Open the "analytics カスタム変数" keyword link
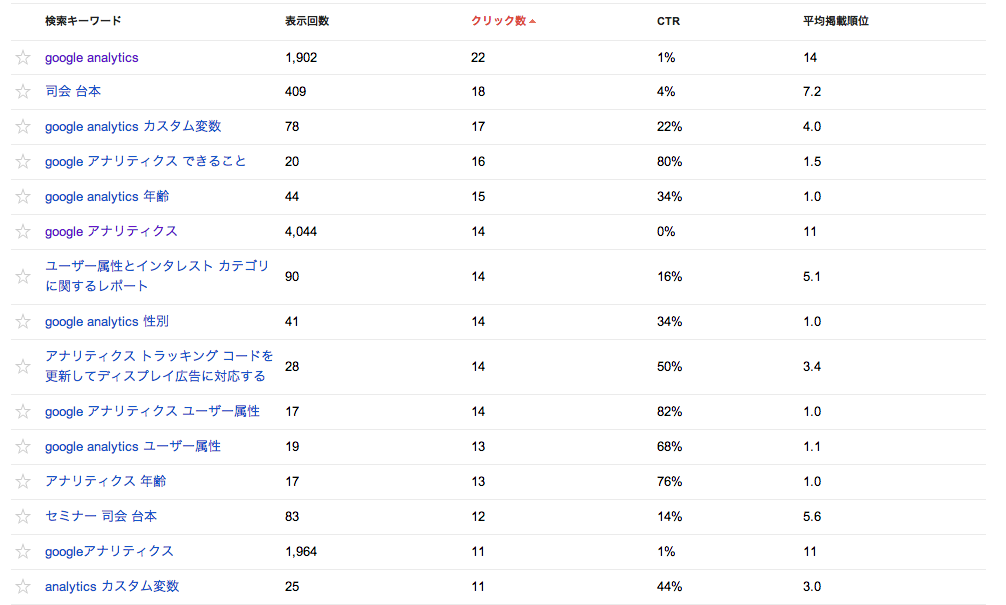The width and height of the screenshot is (1006, 605). tap(112, 586)
